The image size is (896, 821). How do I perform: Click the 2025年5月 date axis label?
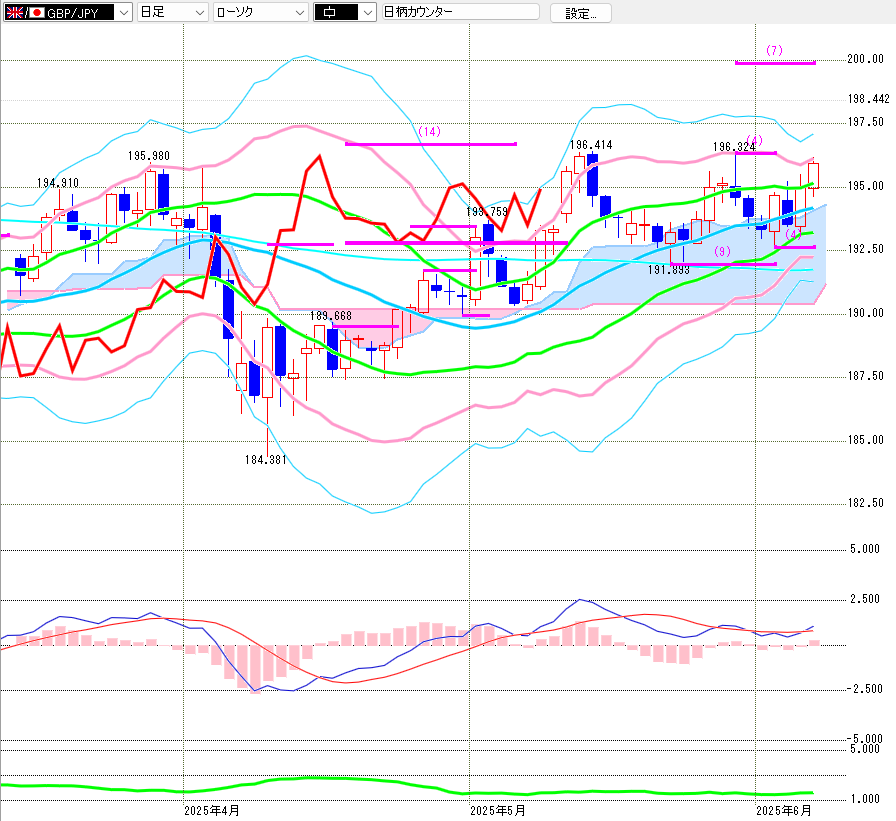(x=498, y=810)
